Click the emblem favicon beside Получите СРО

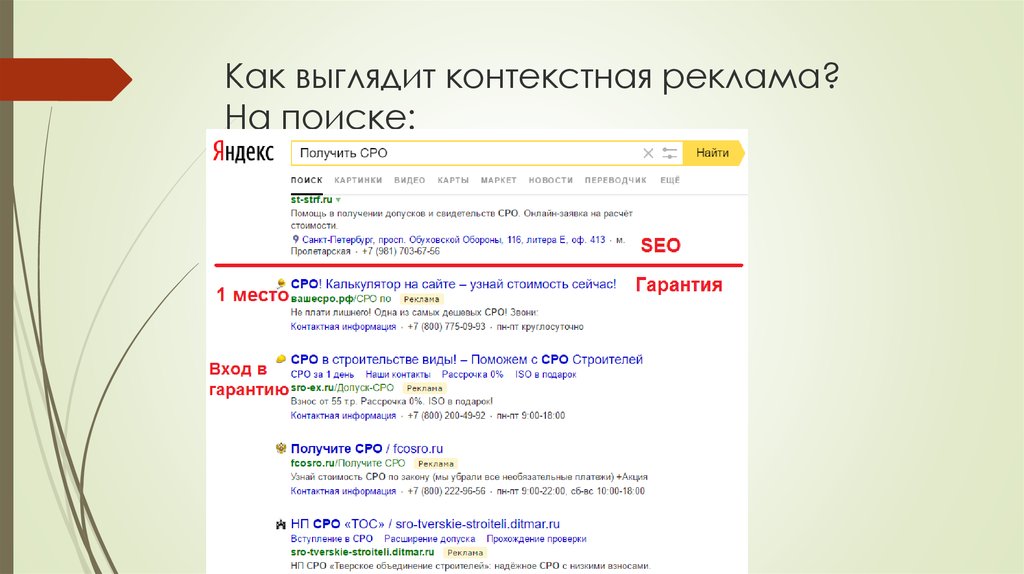[282, 449]
